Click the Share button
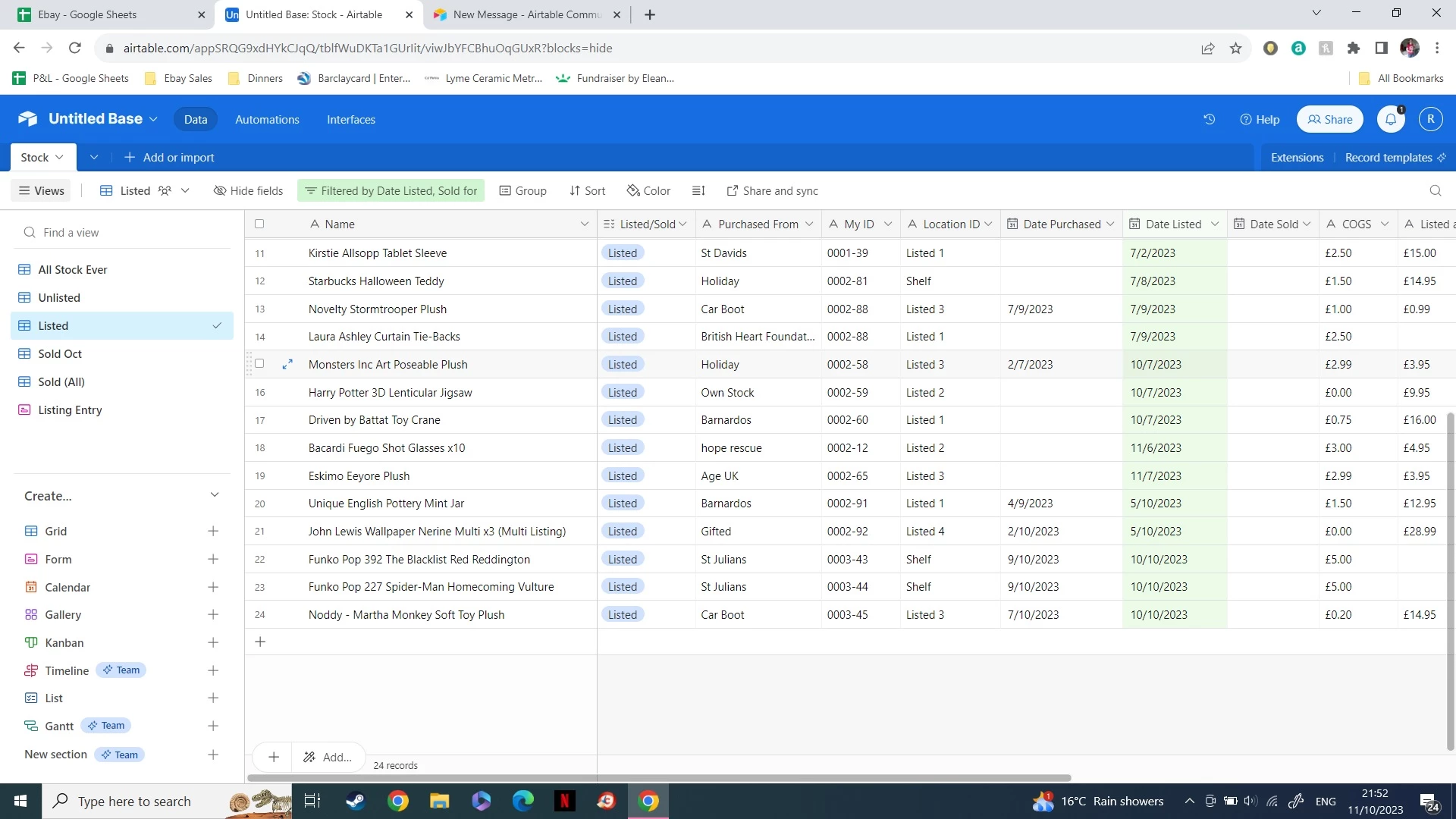The height and width of the screenshot is (819, 1456). (x=1330, y=119)
